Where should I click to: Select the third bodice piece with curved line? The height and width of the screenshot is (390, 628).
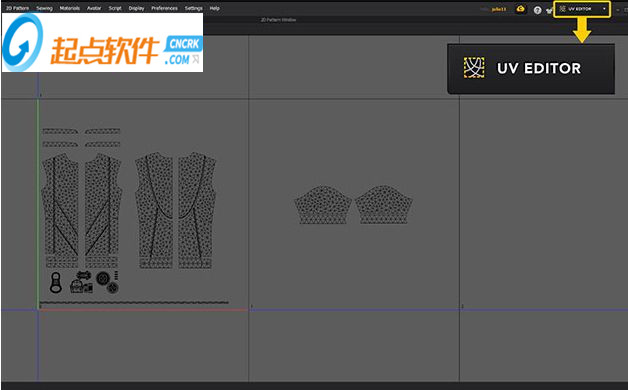(x=154, y=205)
